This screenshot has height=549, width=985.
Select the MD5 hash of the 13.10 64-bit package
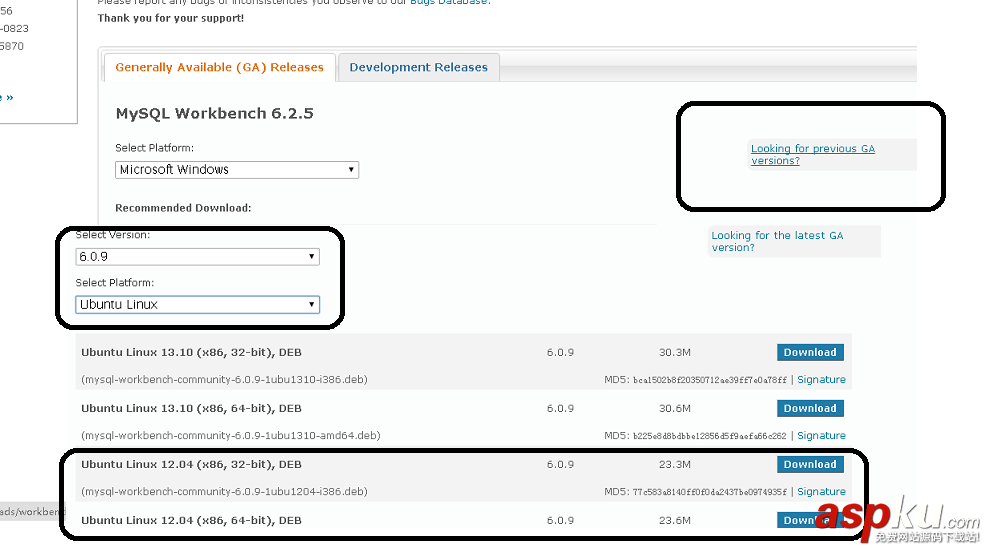(710, 436)
